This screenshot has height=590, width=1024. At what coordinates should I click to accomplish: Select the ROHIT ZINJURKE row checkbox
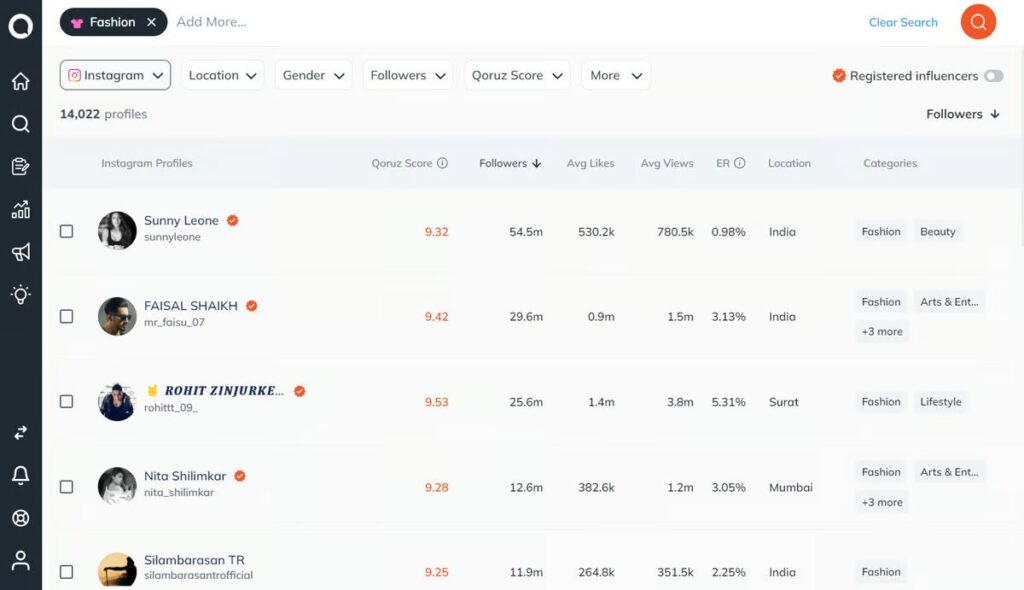(x=67, y=401)
